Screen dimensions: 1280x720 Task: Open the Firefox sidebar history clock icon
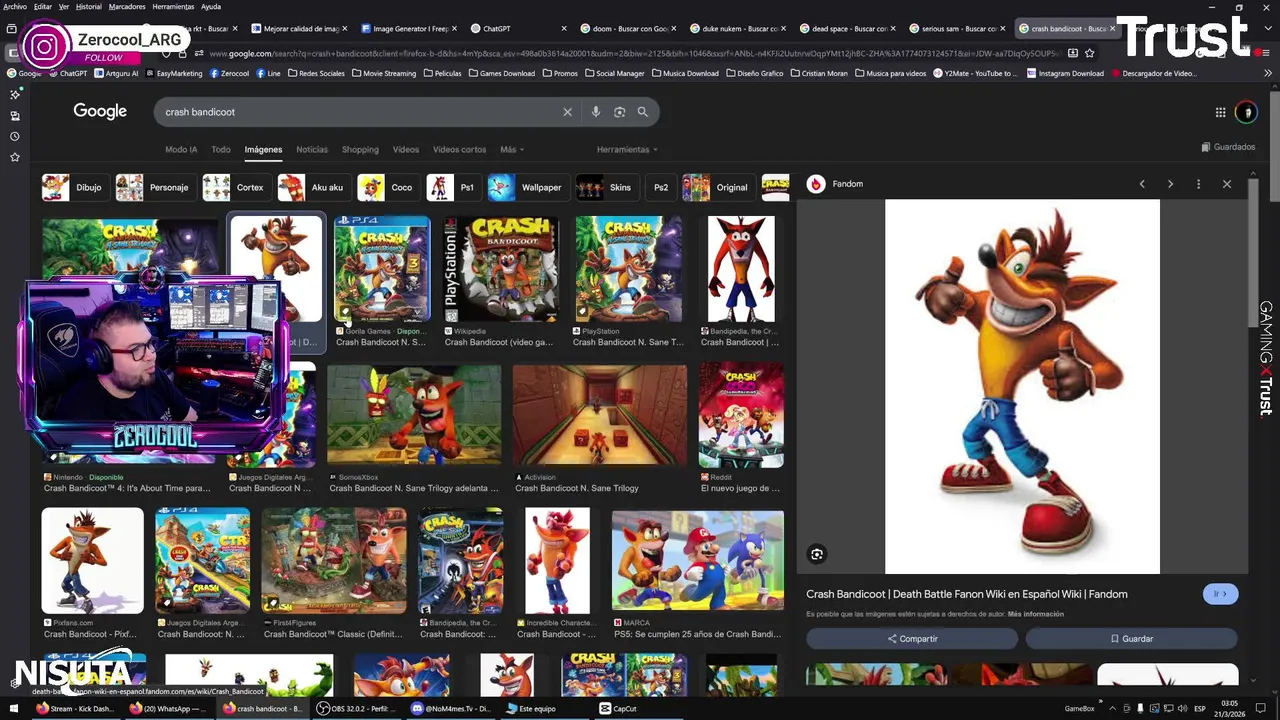coord(15,136)
